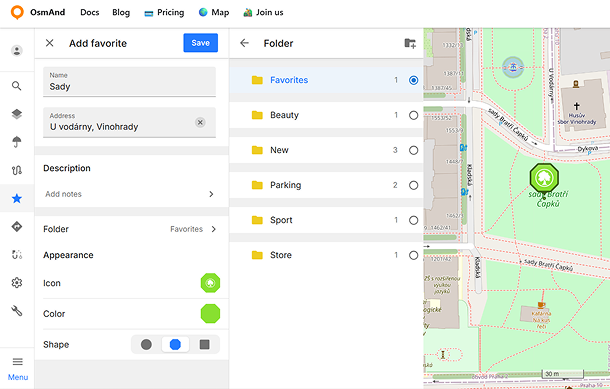Open the tracks route icon in sidebar

click(17, 170)
